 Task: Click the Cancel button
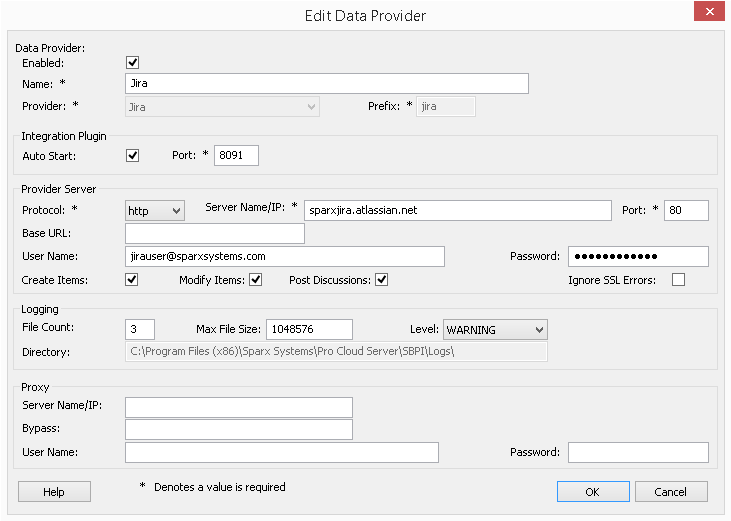click(671, 491)
